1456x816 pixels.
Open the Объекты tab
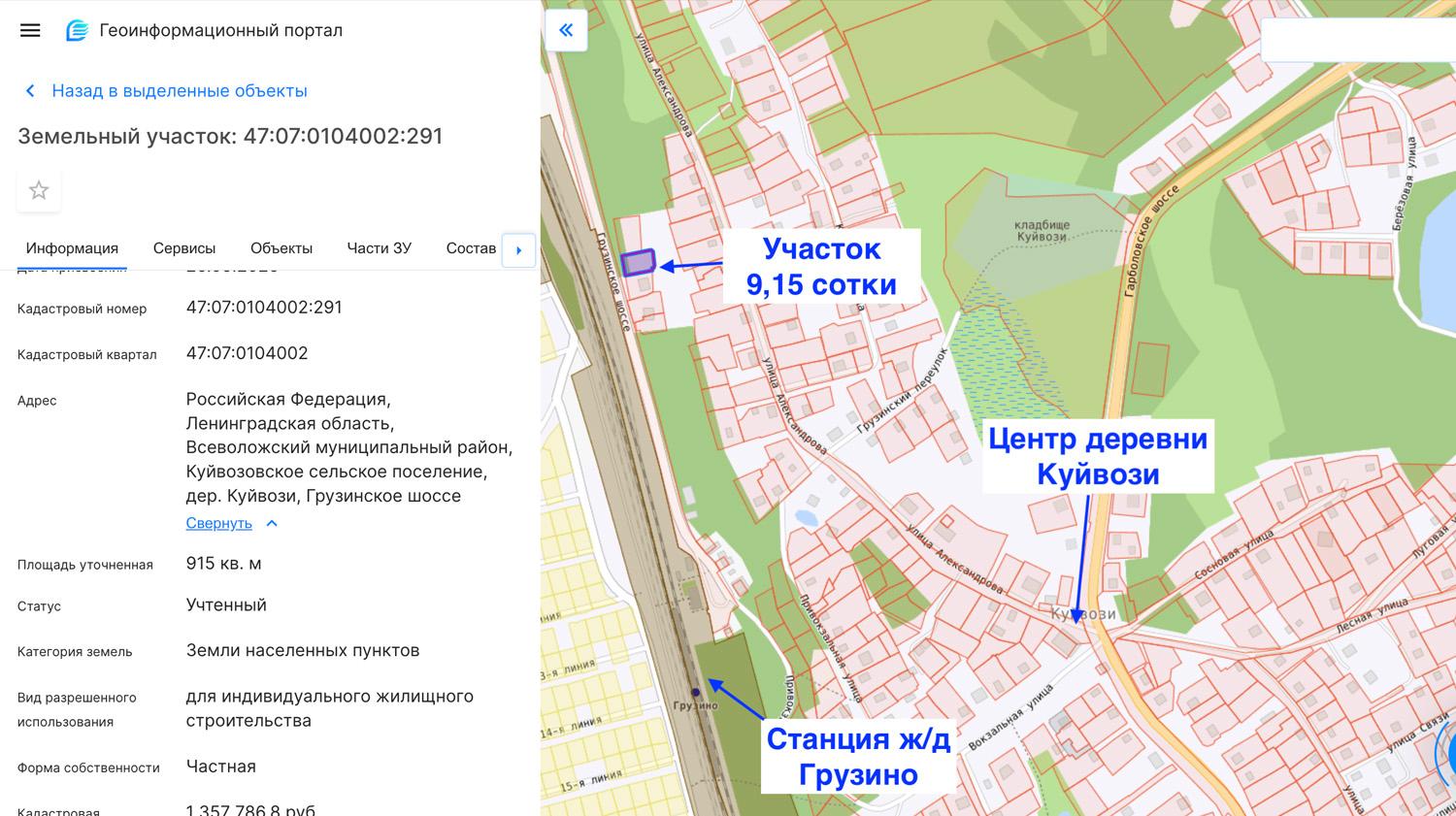pos(281,248)
